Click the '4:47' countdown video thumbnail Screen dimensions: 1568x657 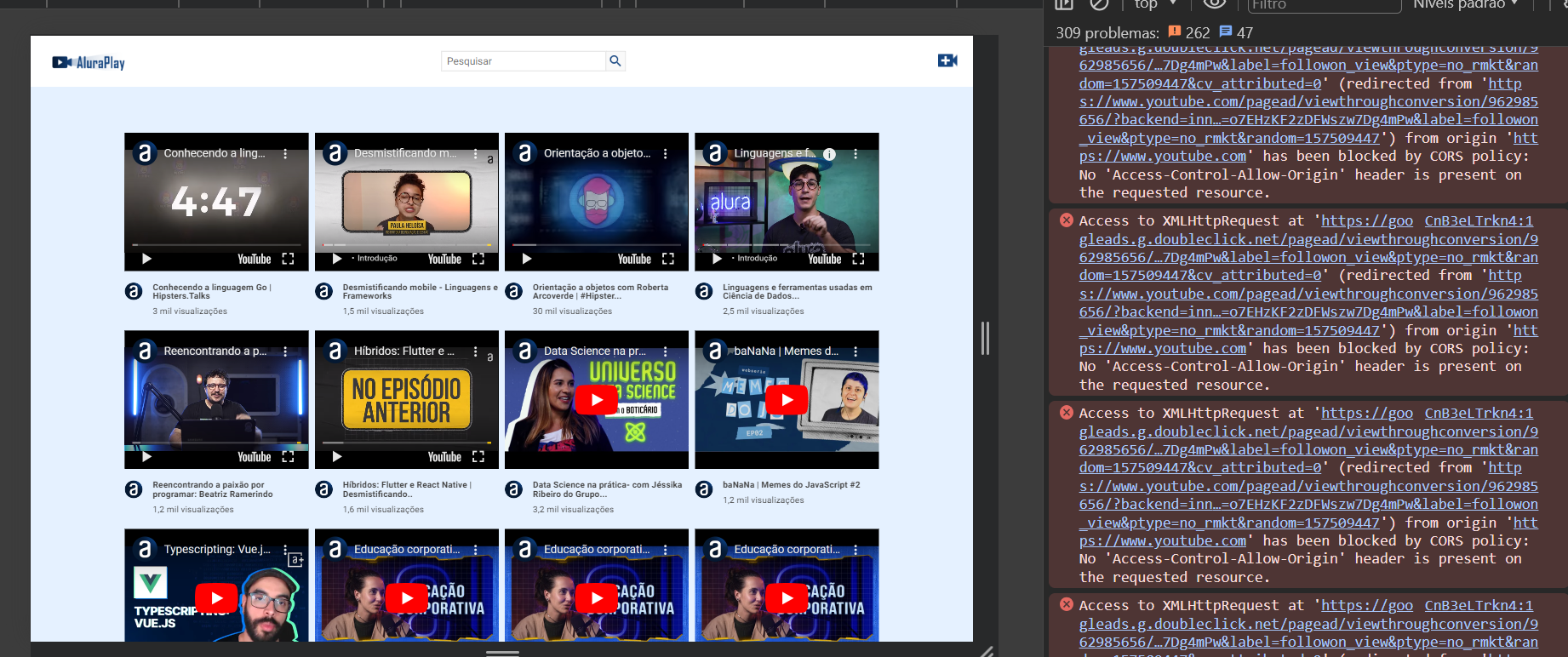click(x=216, y=201)
